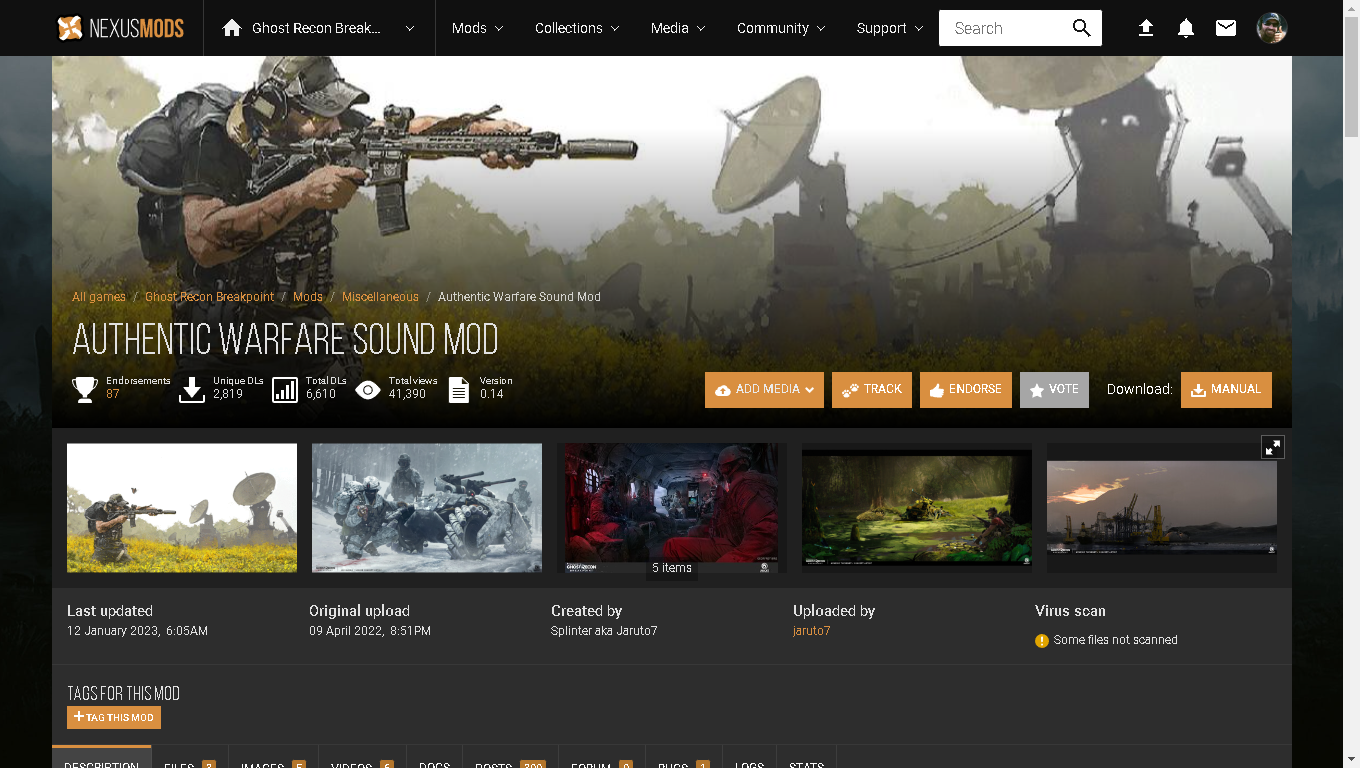1360x768 pixels.
Task: Switch to the Images tab
Action: [274, 757]
